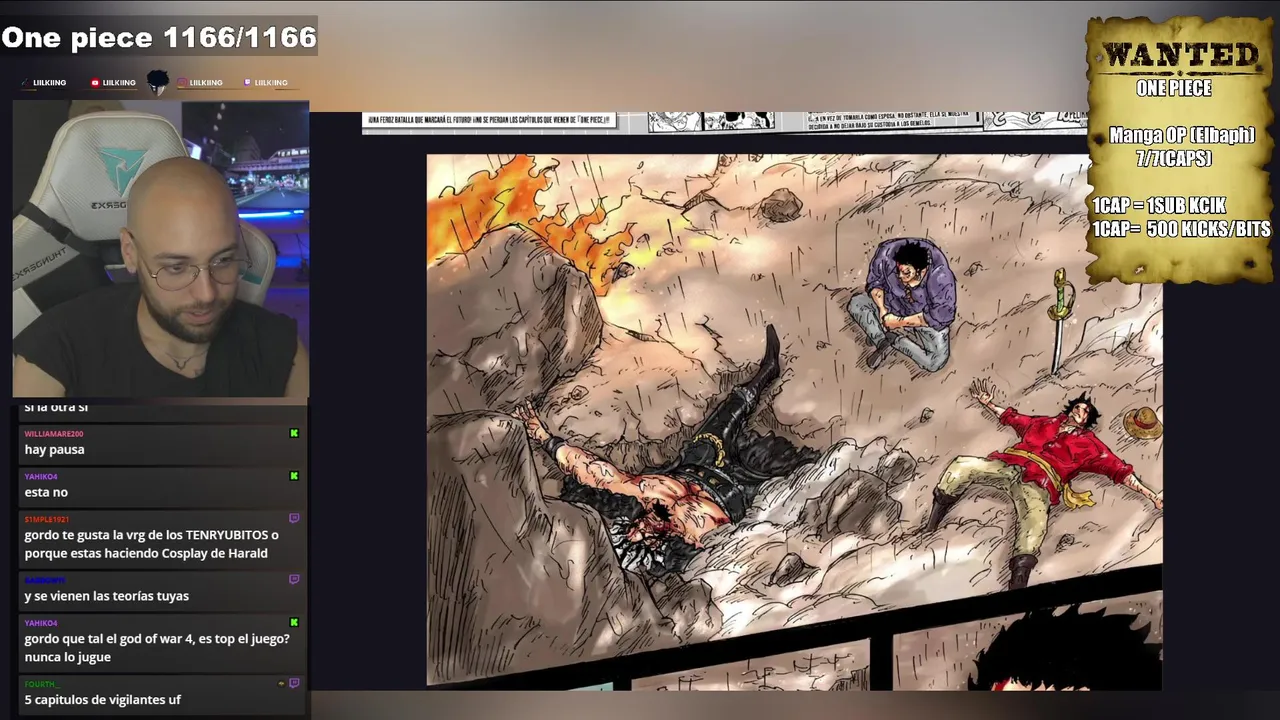Click the streamer webcam feed
1280x720 pixels.
(161, 249)
